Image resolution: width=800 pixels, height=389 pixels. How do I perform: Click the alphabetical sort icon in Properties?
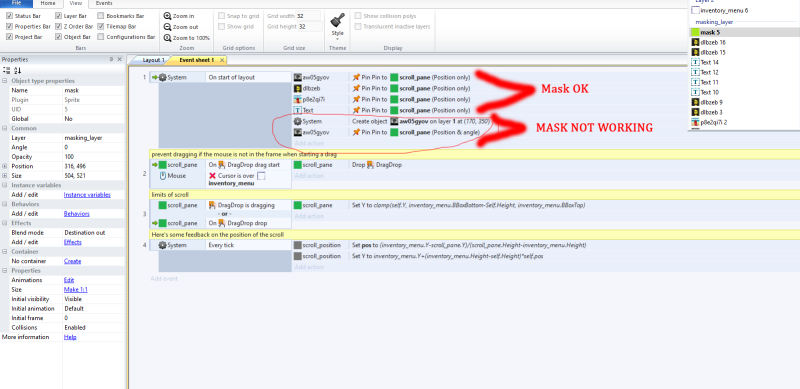(x=17, y=70)
